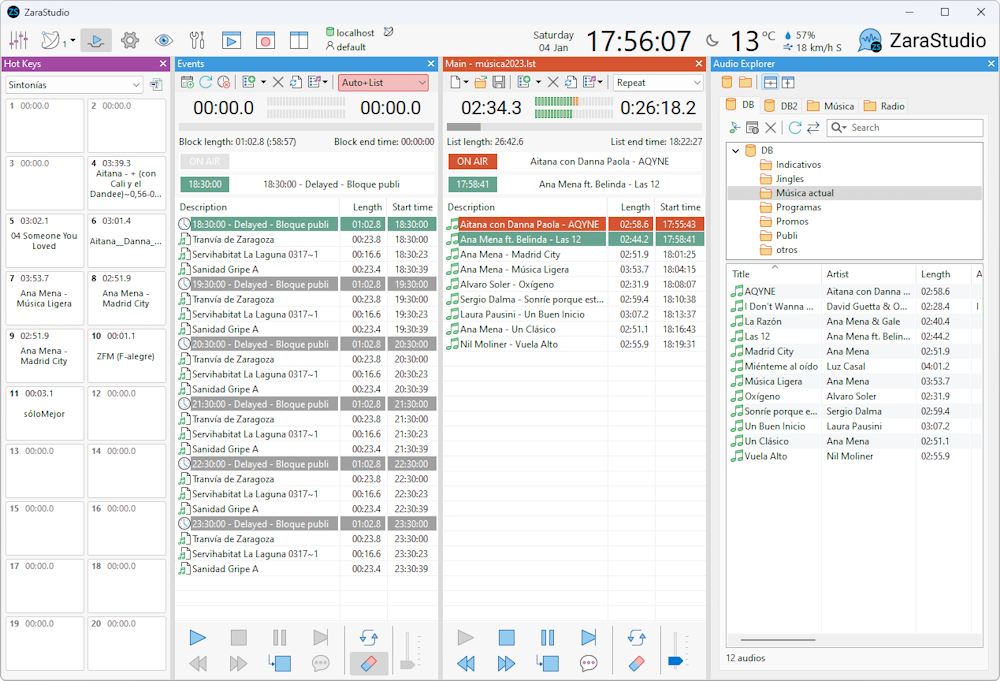Select the Jingles folder in tree

click(x=789, y=179)
